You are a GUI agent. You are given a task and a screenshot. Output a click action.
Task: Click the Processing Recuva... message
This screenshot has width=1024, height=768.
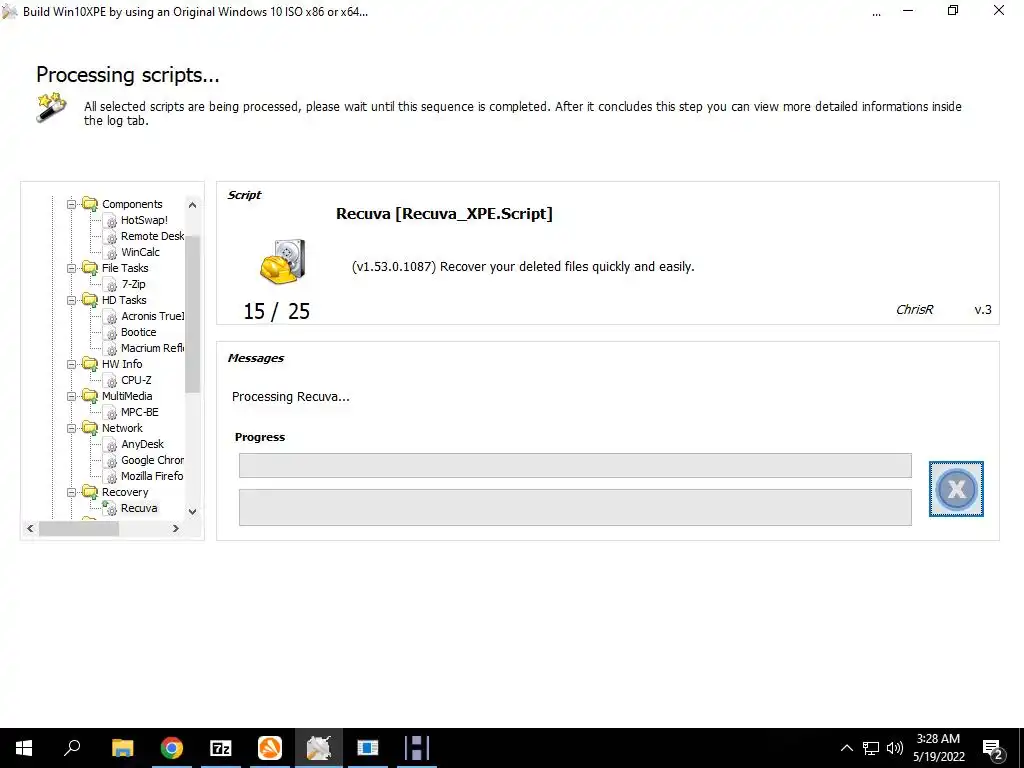tap(291, 397)
